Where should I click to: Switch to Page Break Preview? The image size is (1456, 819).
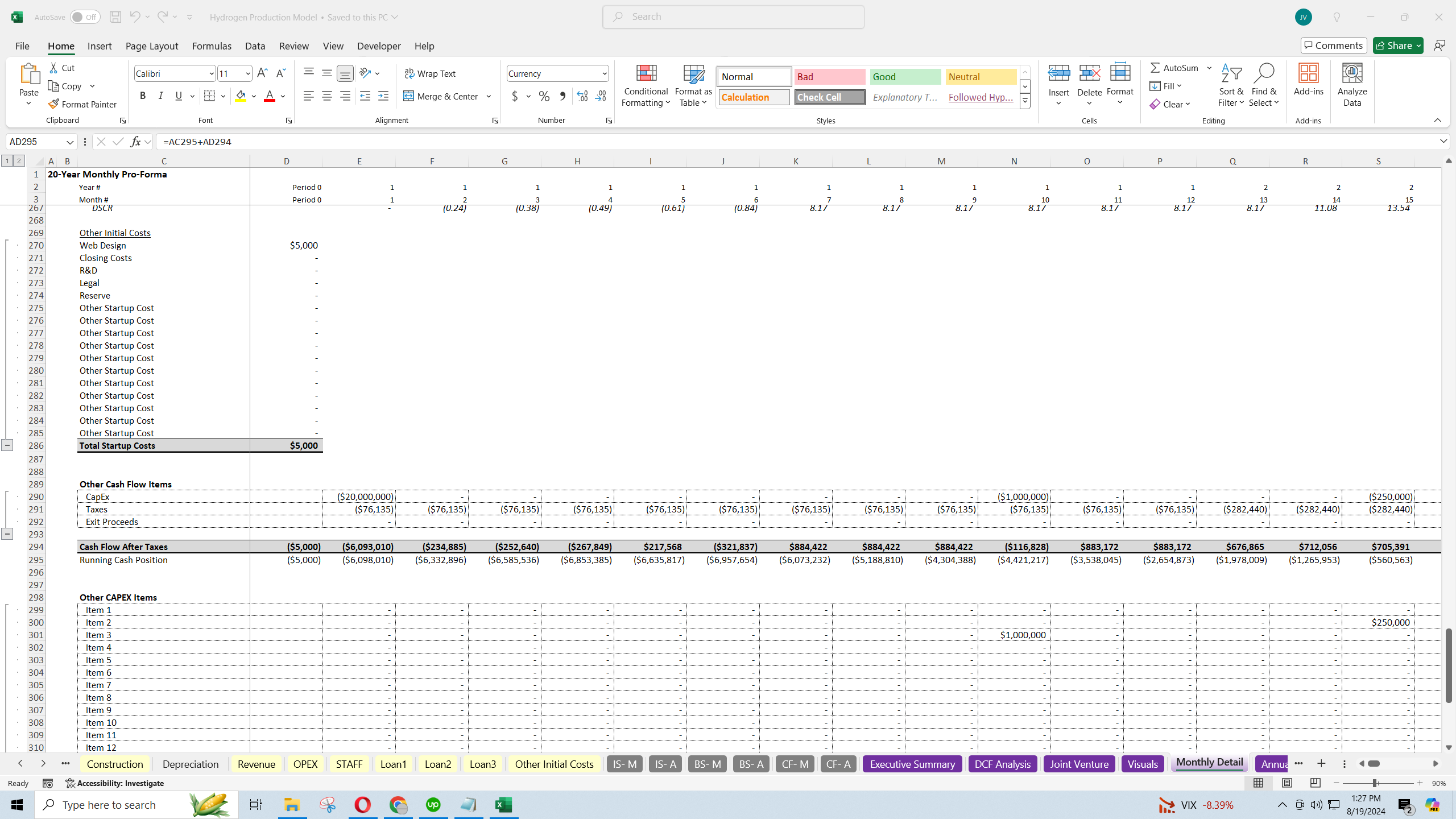(1315, 783)
